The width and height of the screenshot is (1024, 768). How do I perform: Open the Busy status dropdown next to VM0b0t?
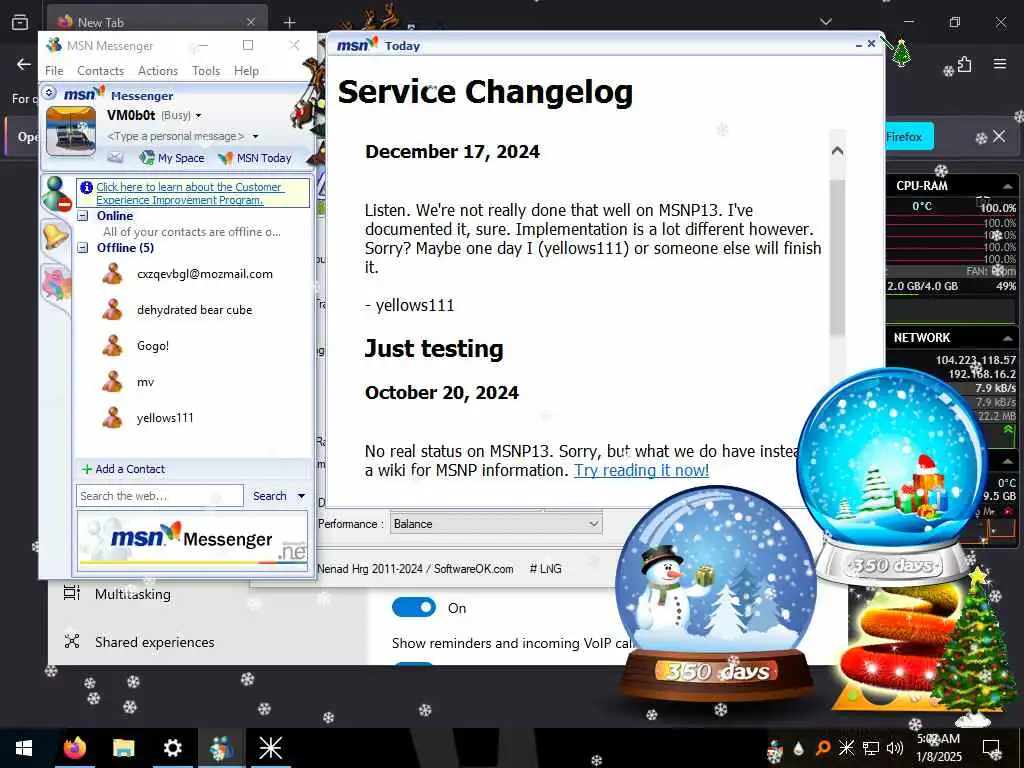(x=199, y=116)
